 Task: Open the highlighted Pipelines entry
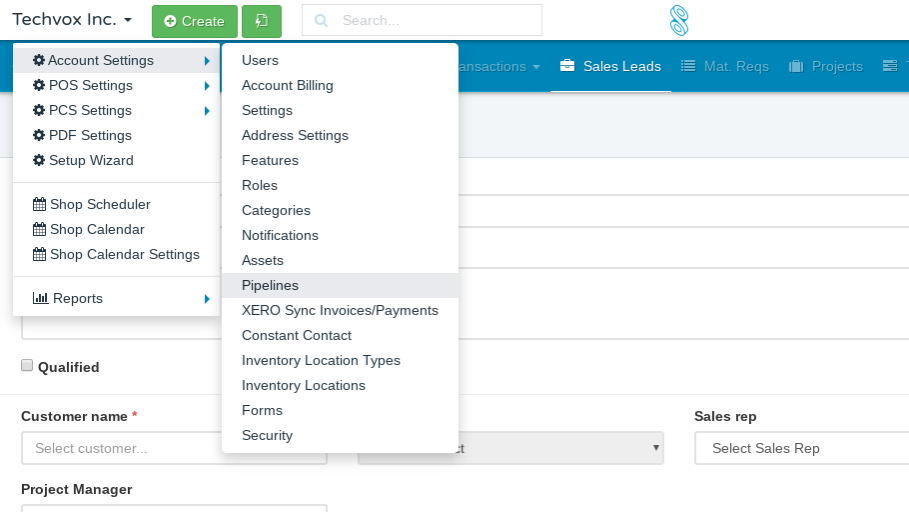340,285
